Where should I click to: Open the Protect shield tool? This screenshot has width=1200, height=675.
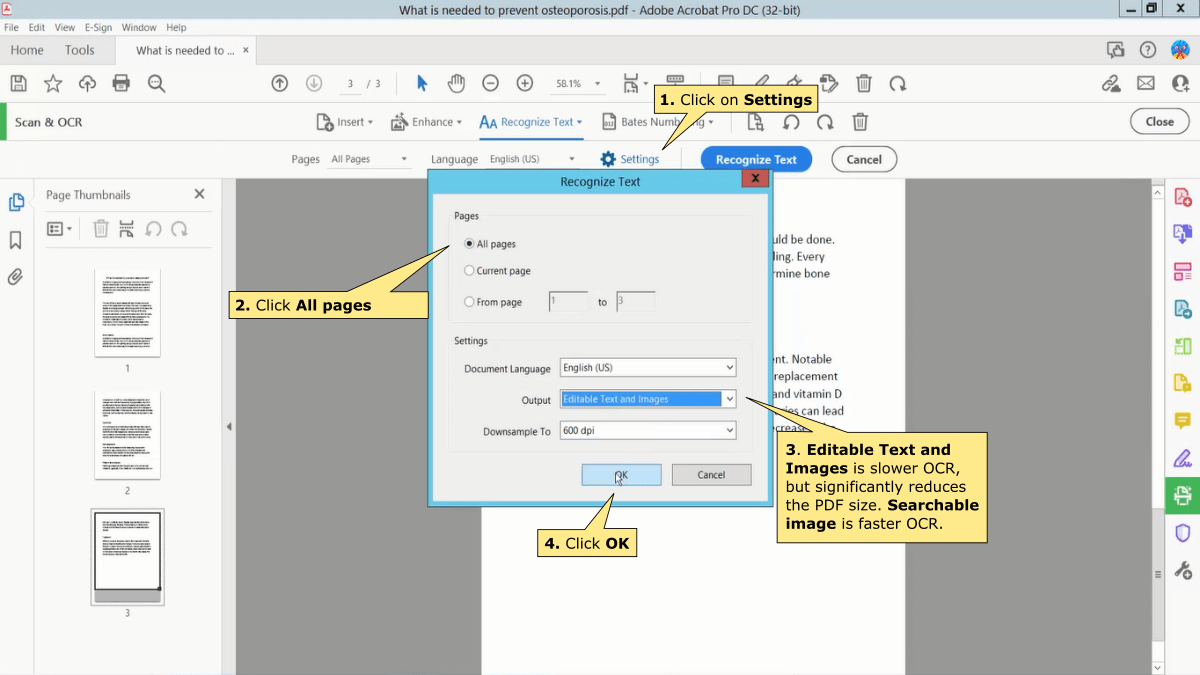click(1183, 533)
